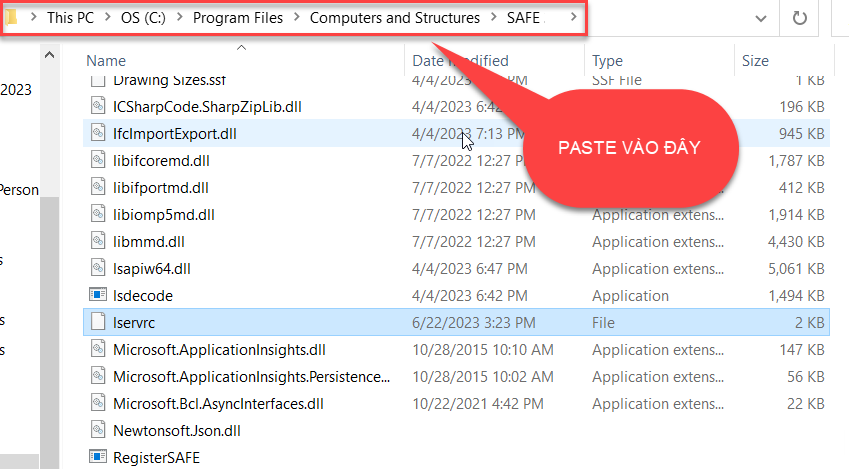Click the RegisterSAFE application icon
The image size is (849, 469).
pyautogui.click(x=97, y=457)
